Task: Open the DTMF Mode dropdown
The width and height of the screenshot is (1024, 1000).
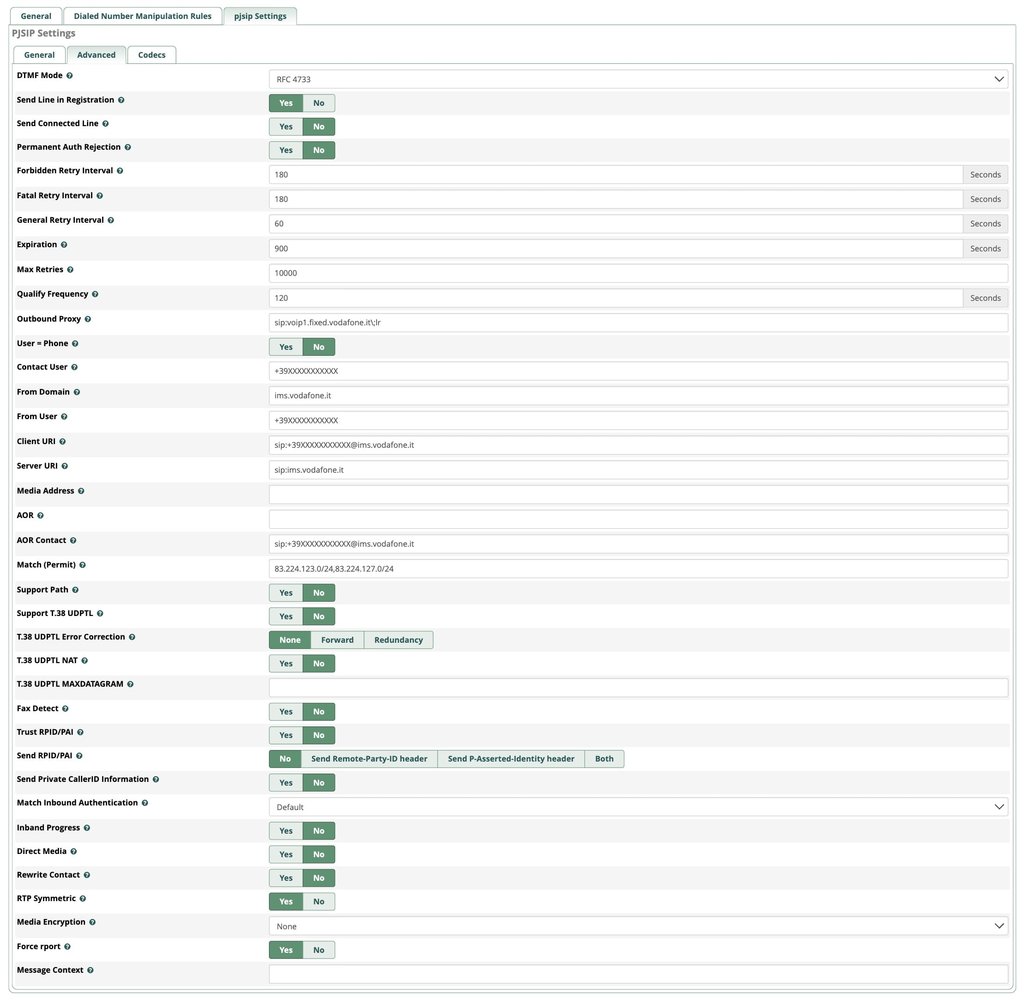Action: point(638,79)
